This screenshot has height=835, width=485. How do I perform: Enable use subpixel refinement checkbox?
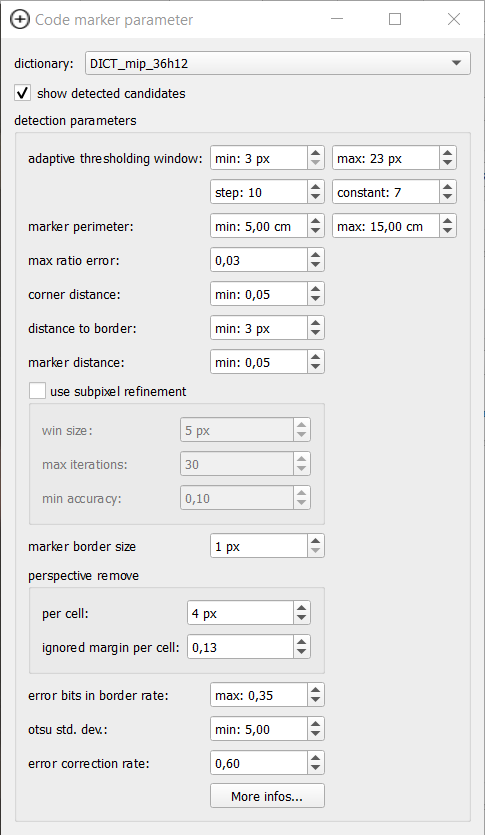click(x=37, y=391)
